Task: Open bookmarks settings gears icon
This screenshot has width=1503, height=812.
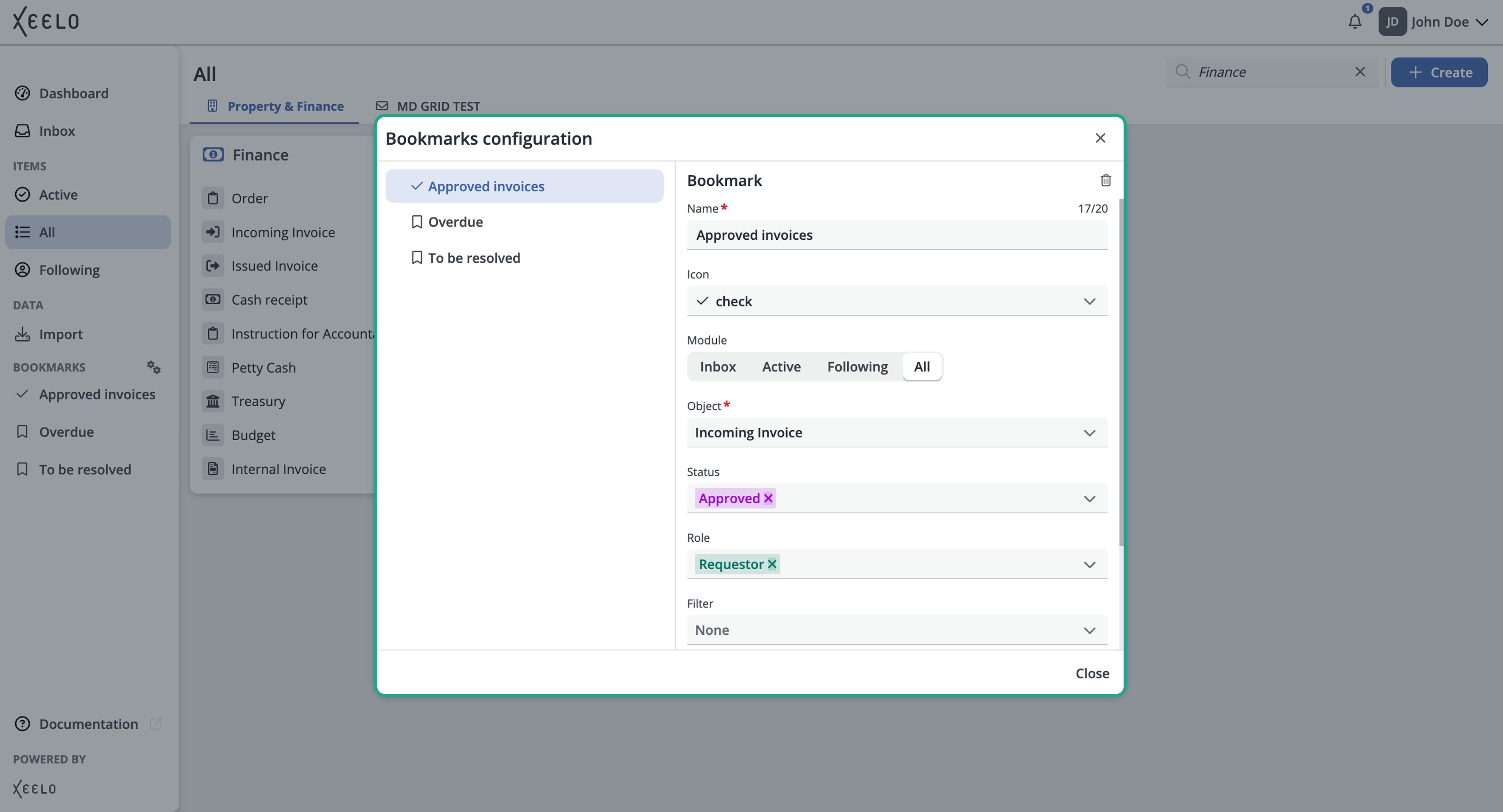Action: click(153, 367)
